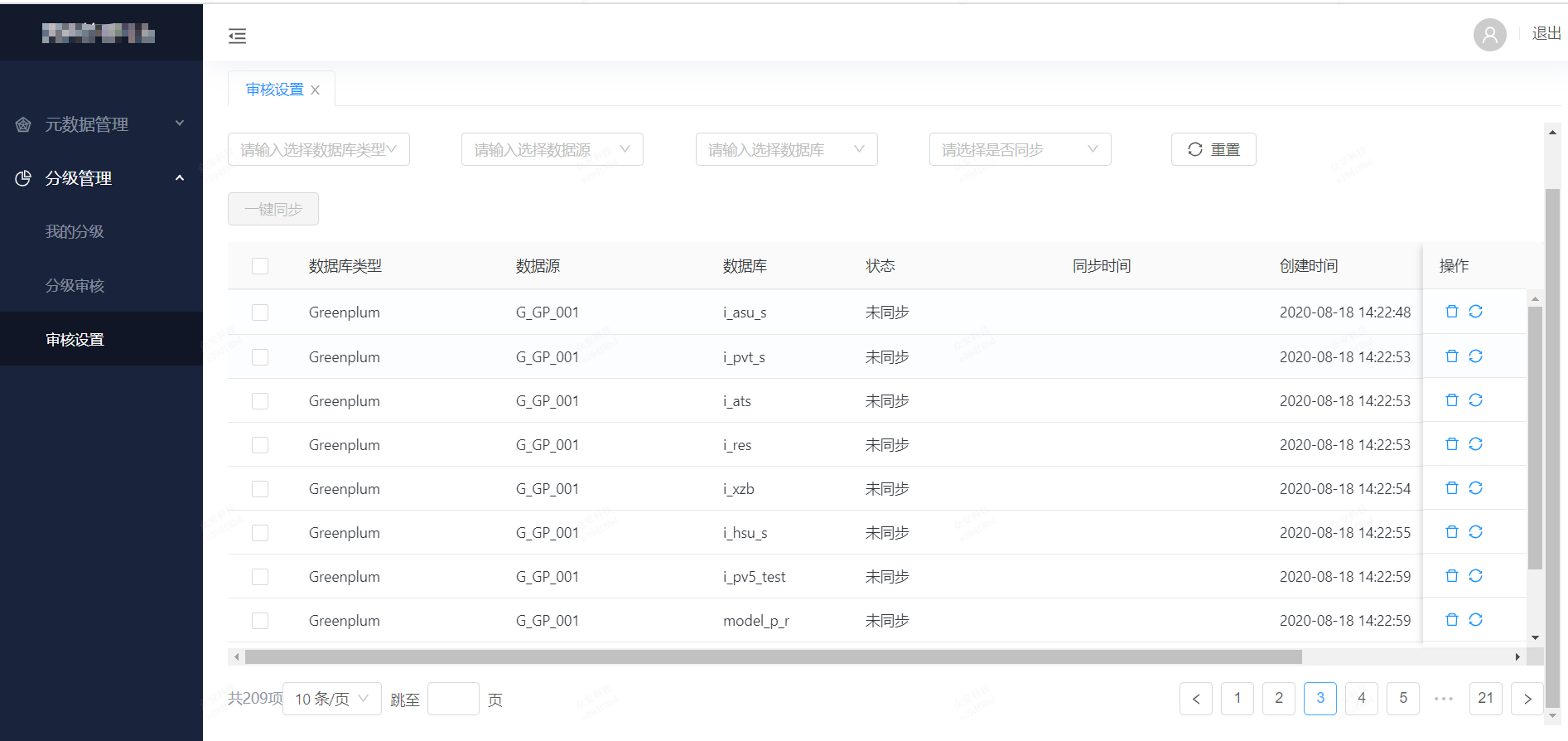
Task: Go to page 4
Action: click(1362, 699)
